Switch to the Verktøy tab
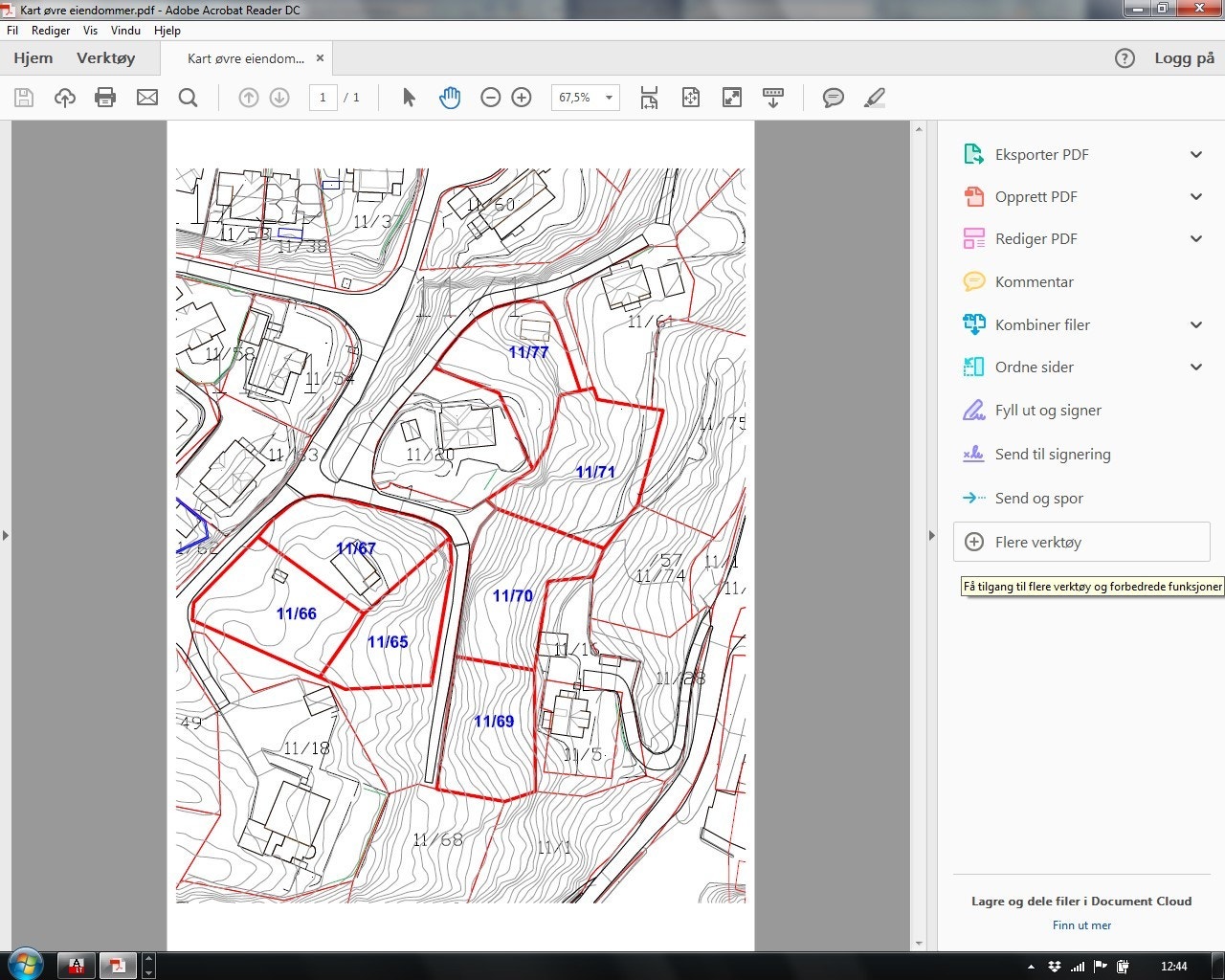 pyautogui.click(x=105, y=58)
